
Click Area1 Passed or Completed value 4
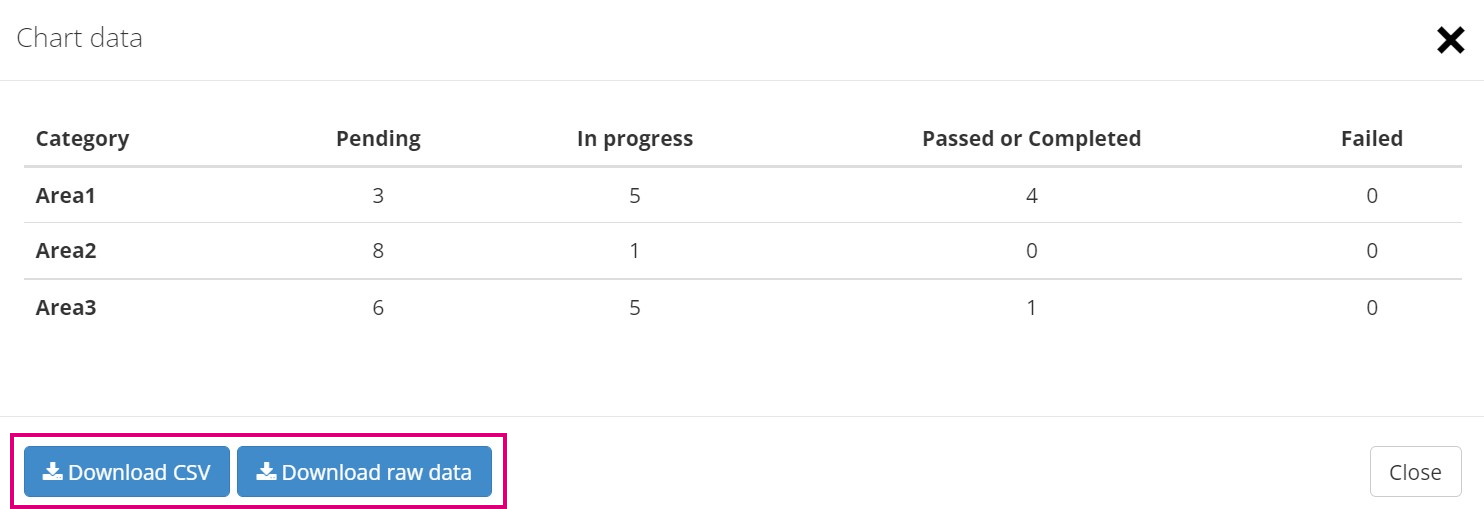click(1031, 196)
